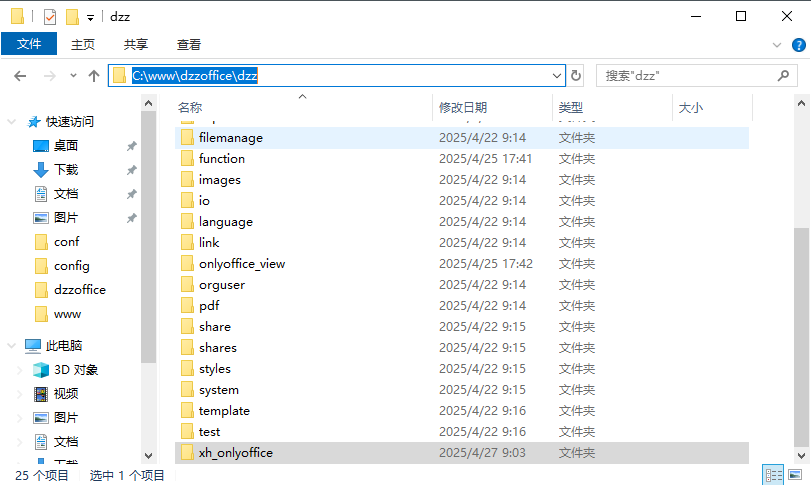Viewport: 811px width, 485px height.
Task: Select the onlyoffice_view folder
Action: click(241, 264)
